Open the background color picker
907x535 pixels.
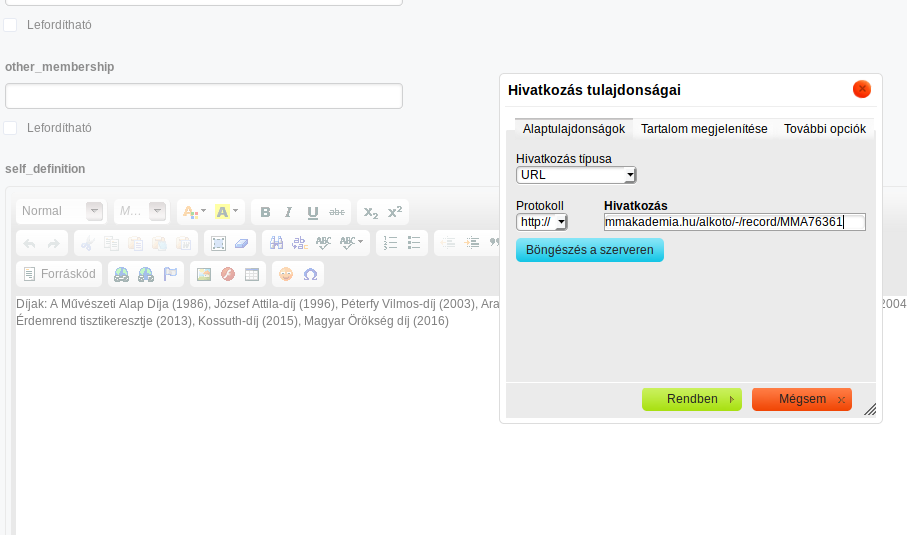pos(226,212)
